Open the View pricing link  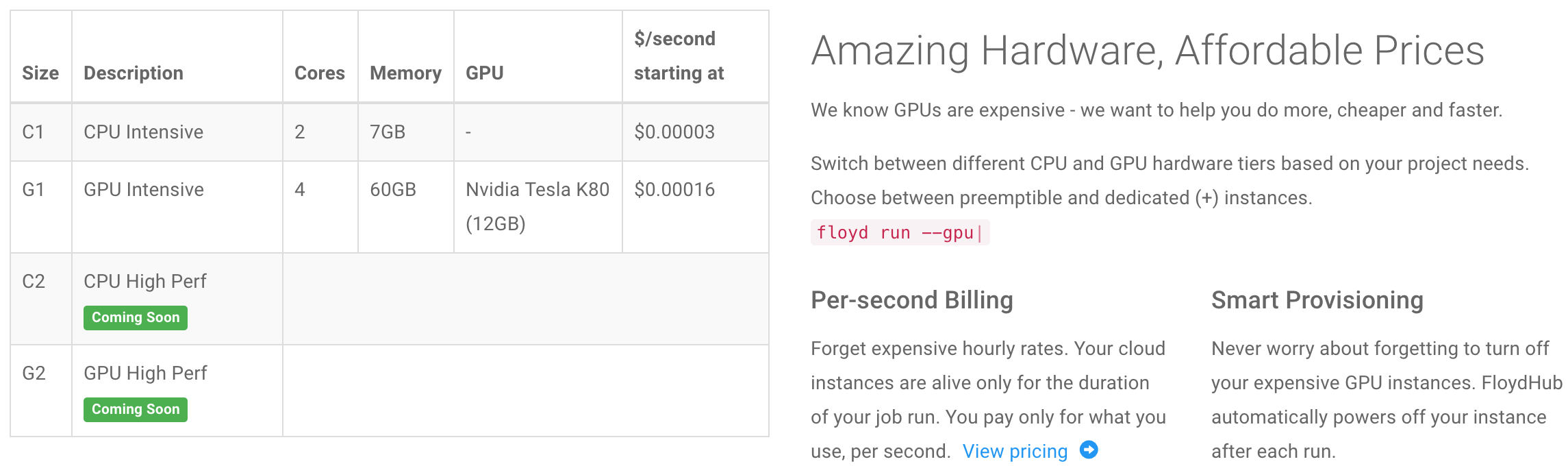click(1015, 452)
